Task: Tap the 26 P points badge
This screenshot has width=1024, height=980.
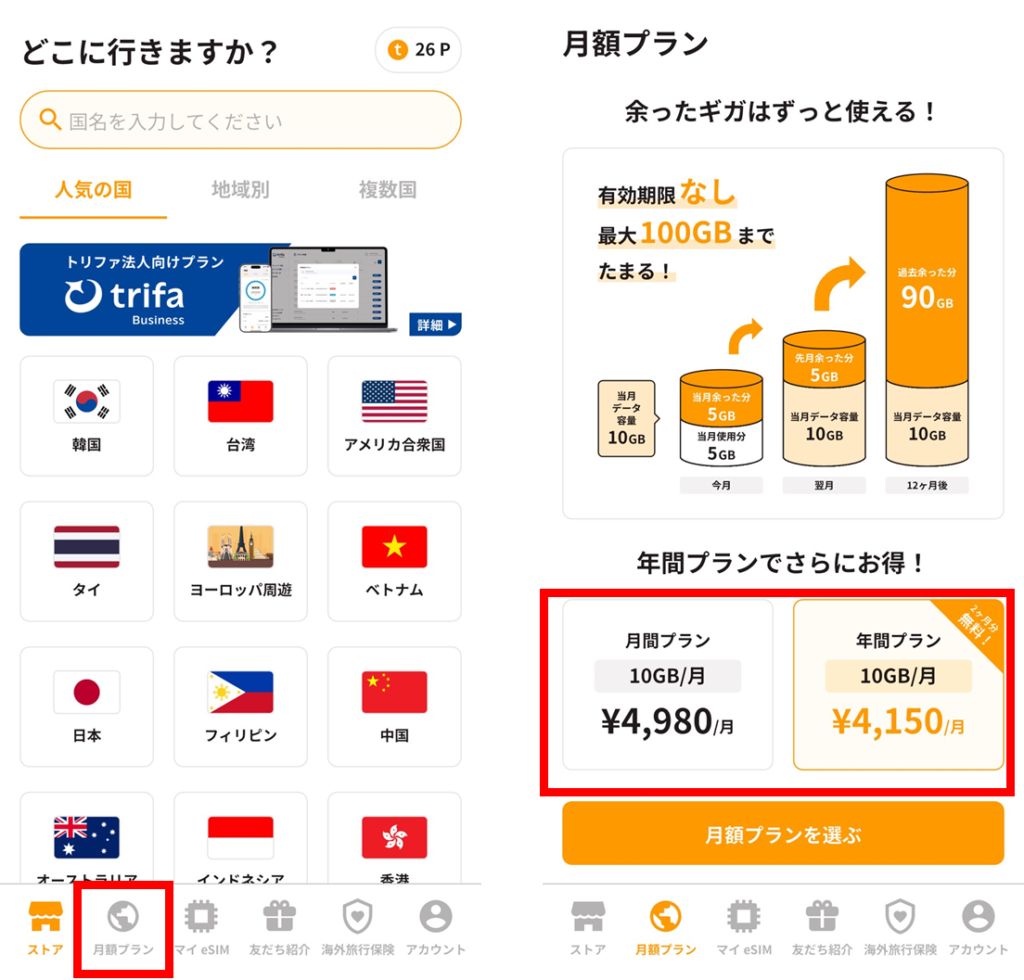Action: [419, 50]
